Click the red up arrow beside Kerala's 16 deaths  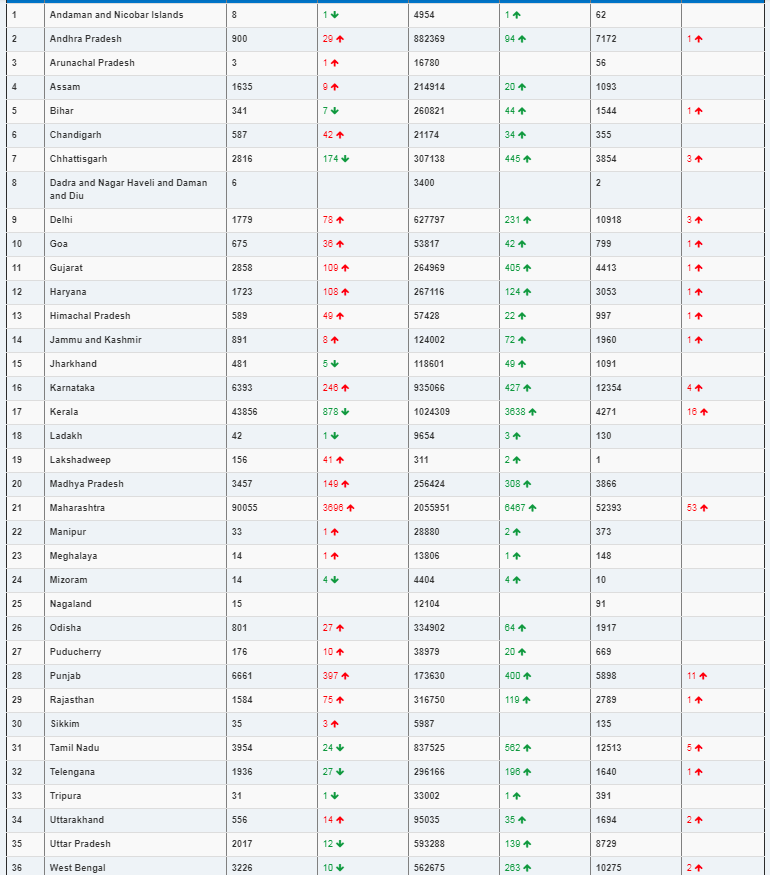click(x=704, y=412)
